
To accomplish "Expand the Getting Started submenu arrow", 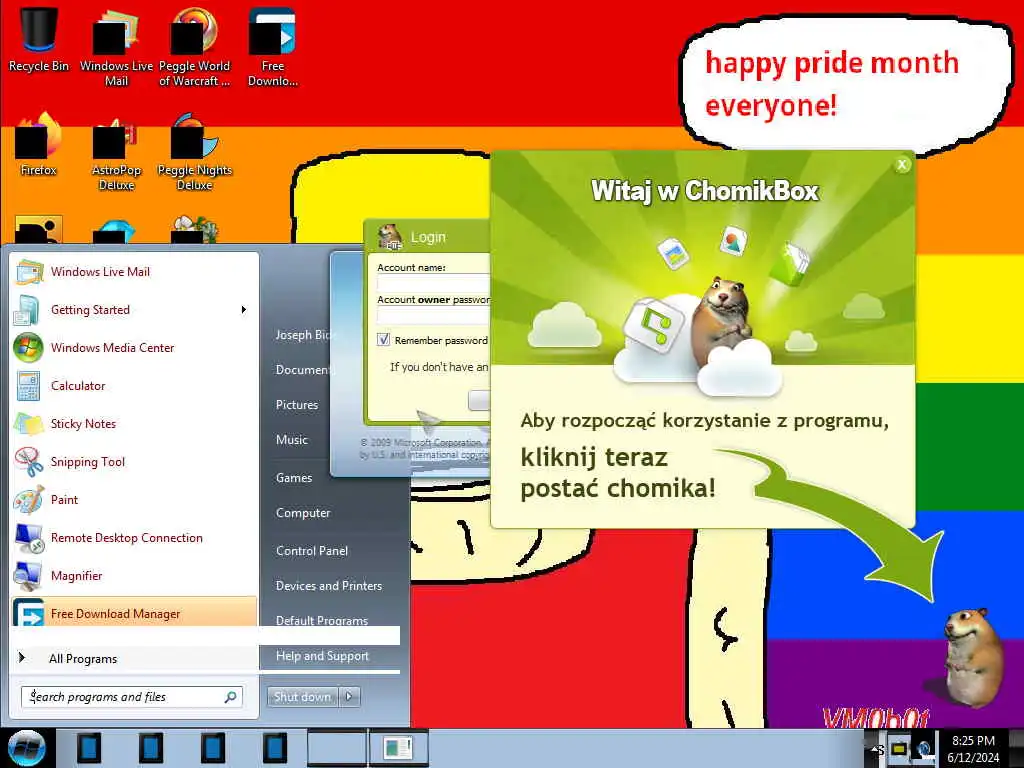I will [x=244, y=310].
